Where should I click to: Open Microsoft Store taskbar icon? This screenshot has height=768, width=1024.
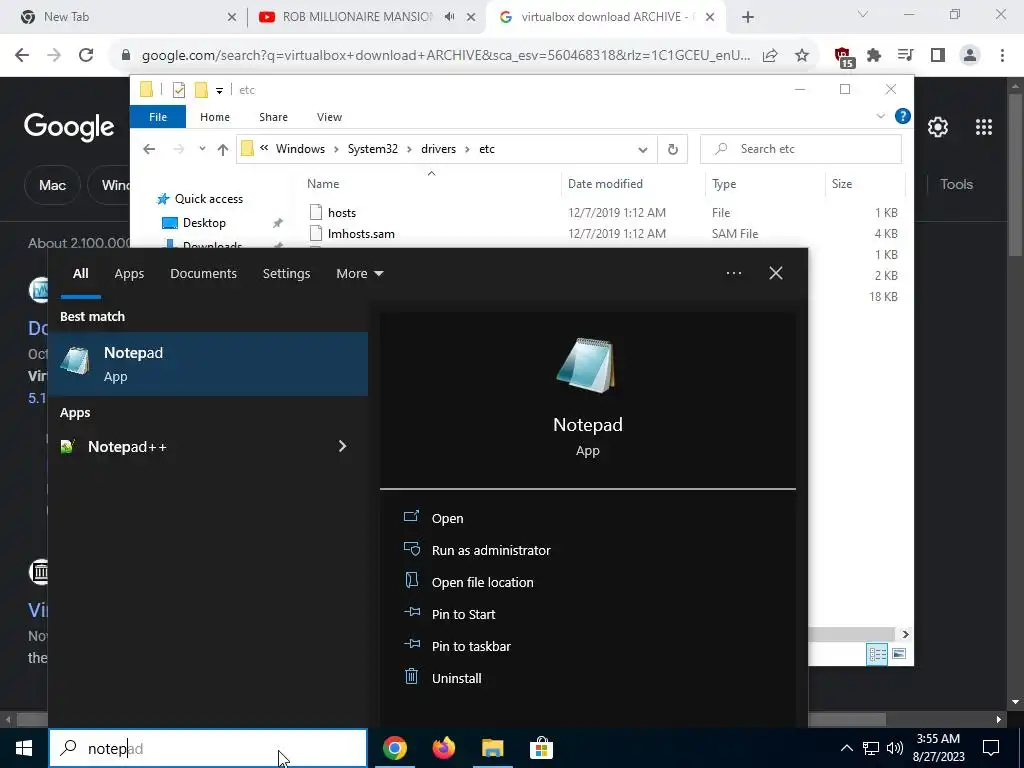[541, 748]
